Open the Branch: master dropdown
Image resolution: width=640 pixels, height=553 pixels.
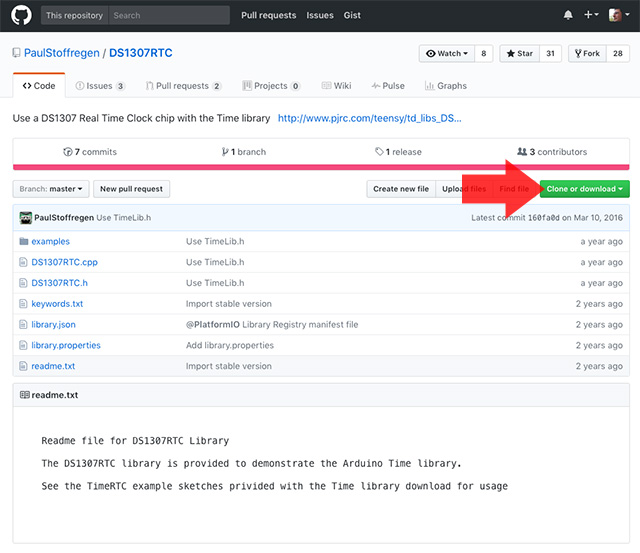(51, 189)
